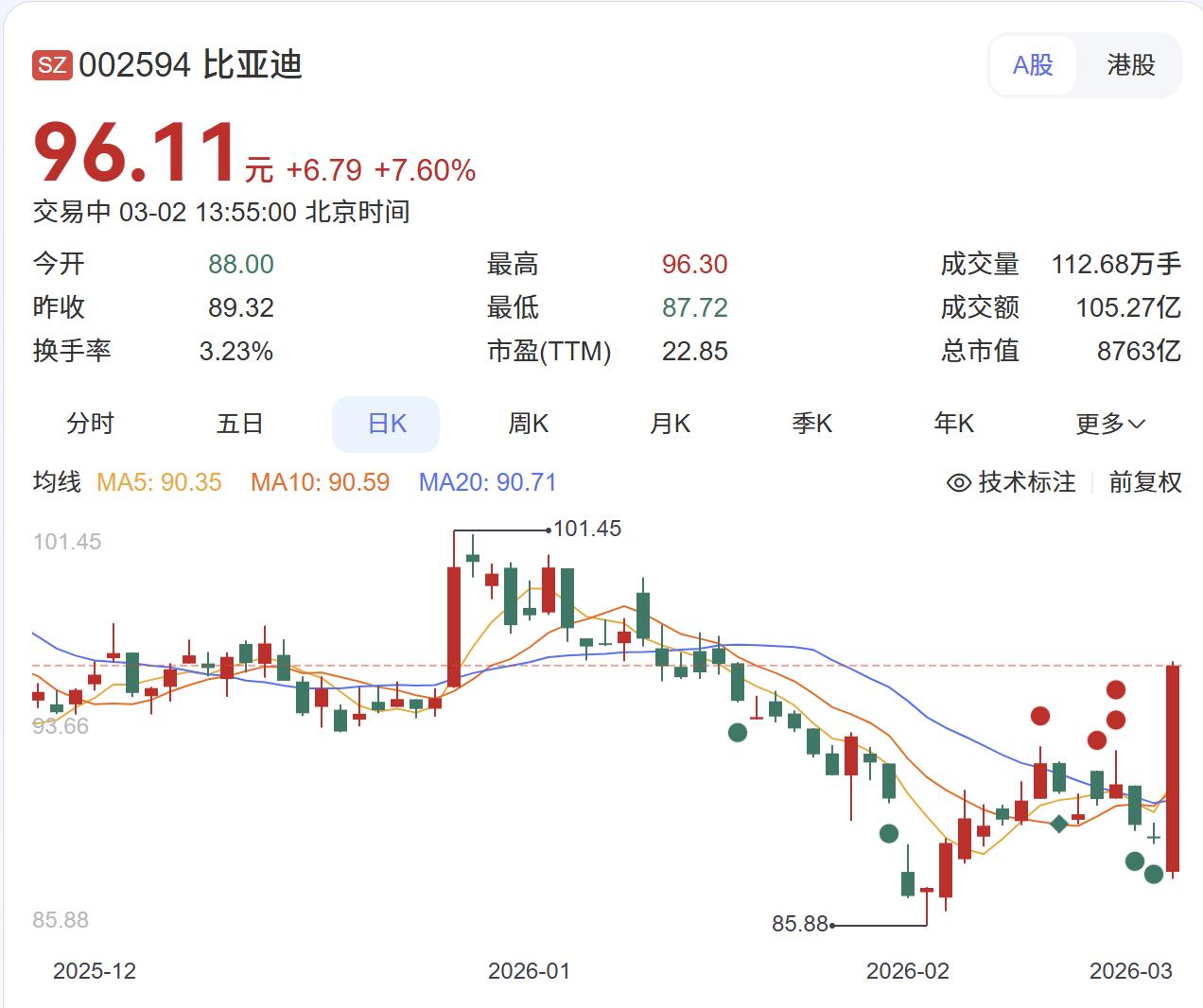Click the 最高 value 96.30
This screenshot has width=1203, height=1008.
click(695, 265)
